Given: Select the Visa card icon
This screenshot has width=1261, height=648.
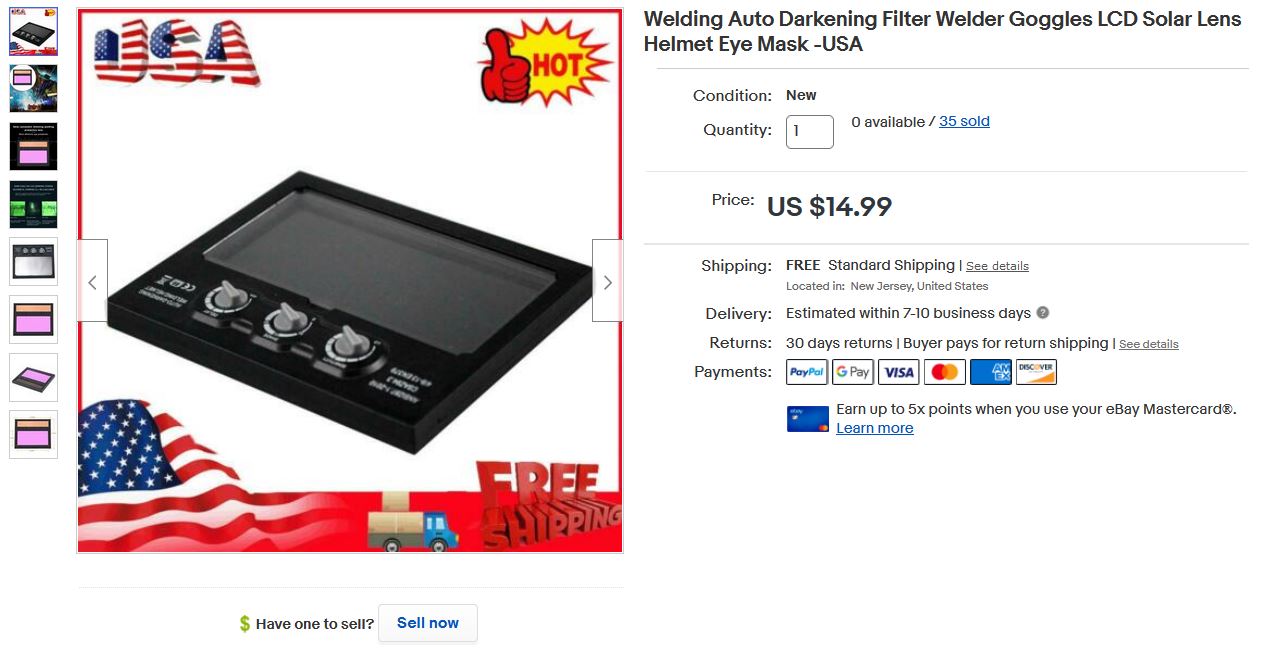Looking at the screenshot, I should pyautogui.click(x=899, y=372).
